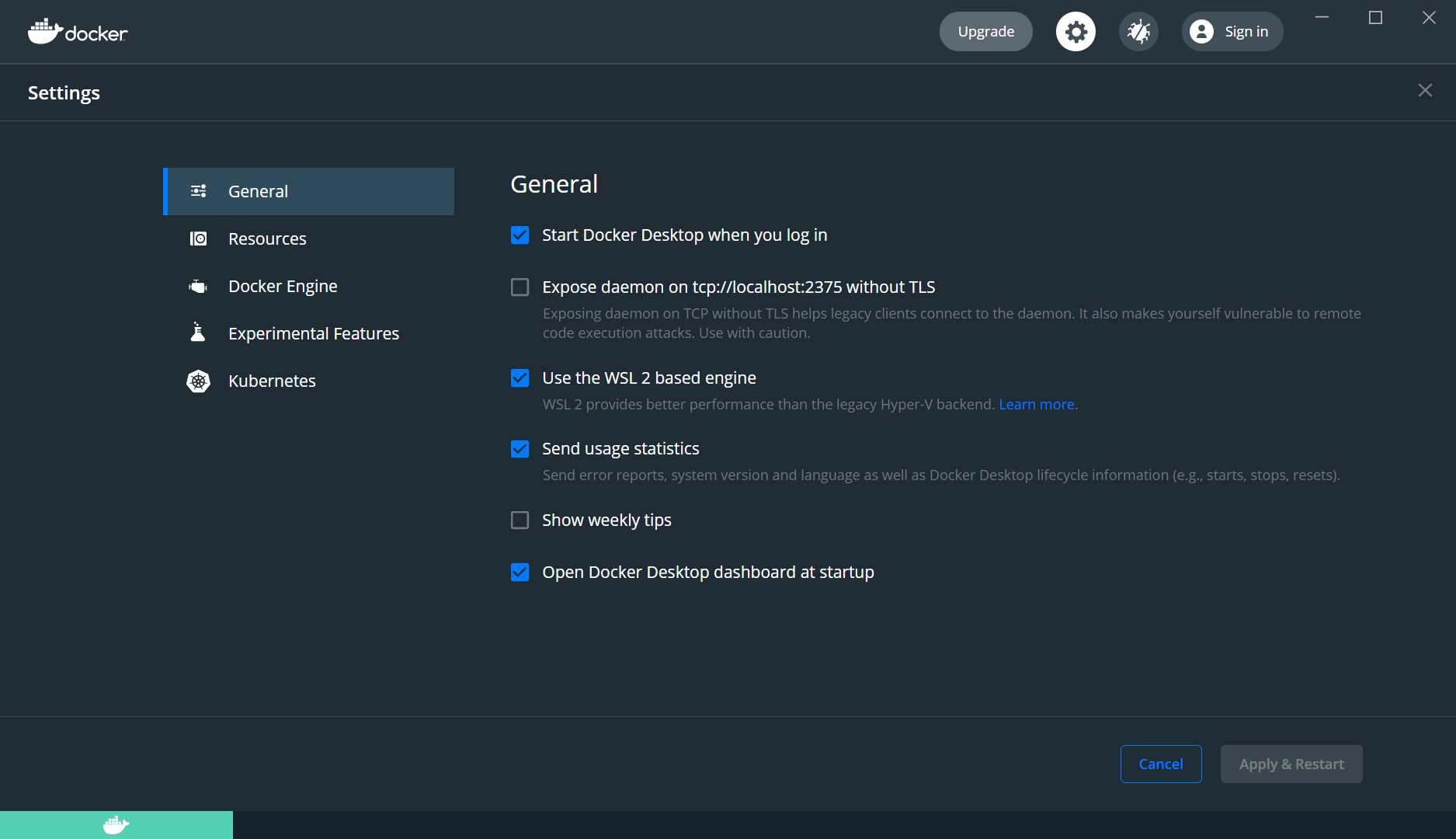Click the Kubernetes helm wheel icon

tap(199, 381)
